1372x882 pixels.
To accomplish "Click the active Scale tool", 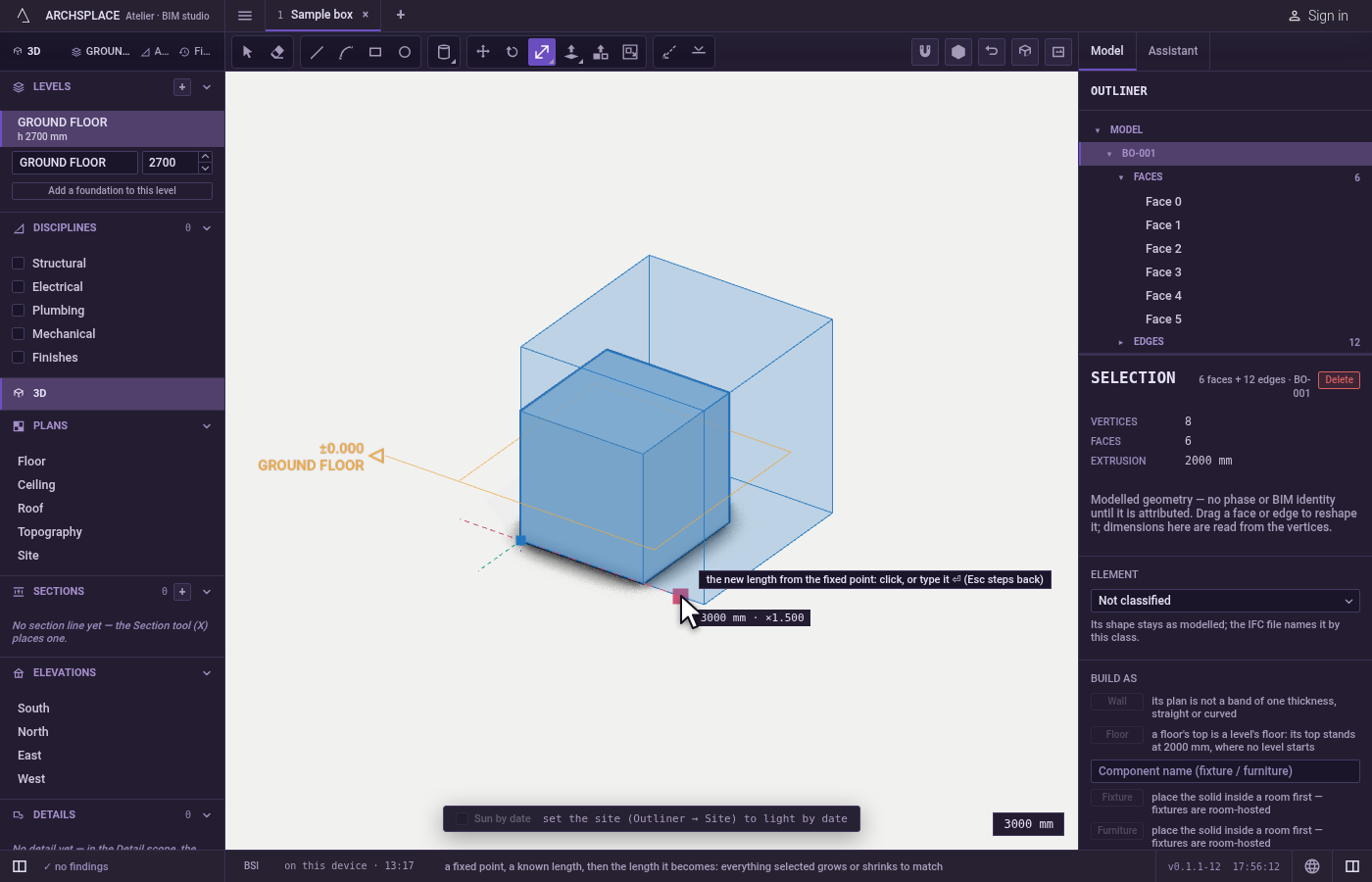I will click(x=542, y=52).
